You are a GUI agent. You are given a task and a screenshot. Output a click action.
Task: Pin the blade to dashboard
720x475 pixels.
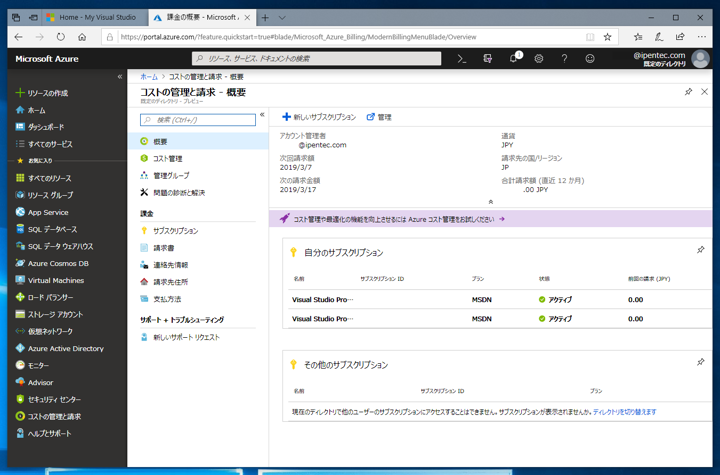pos(688,92)
